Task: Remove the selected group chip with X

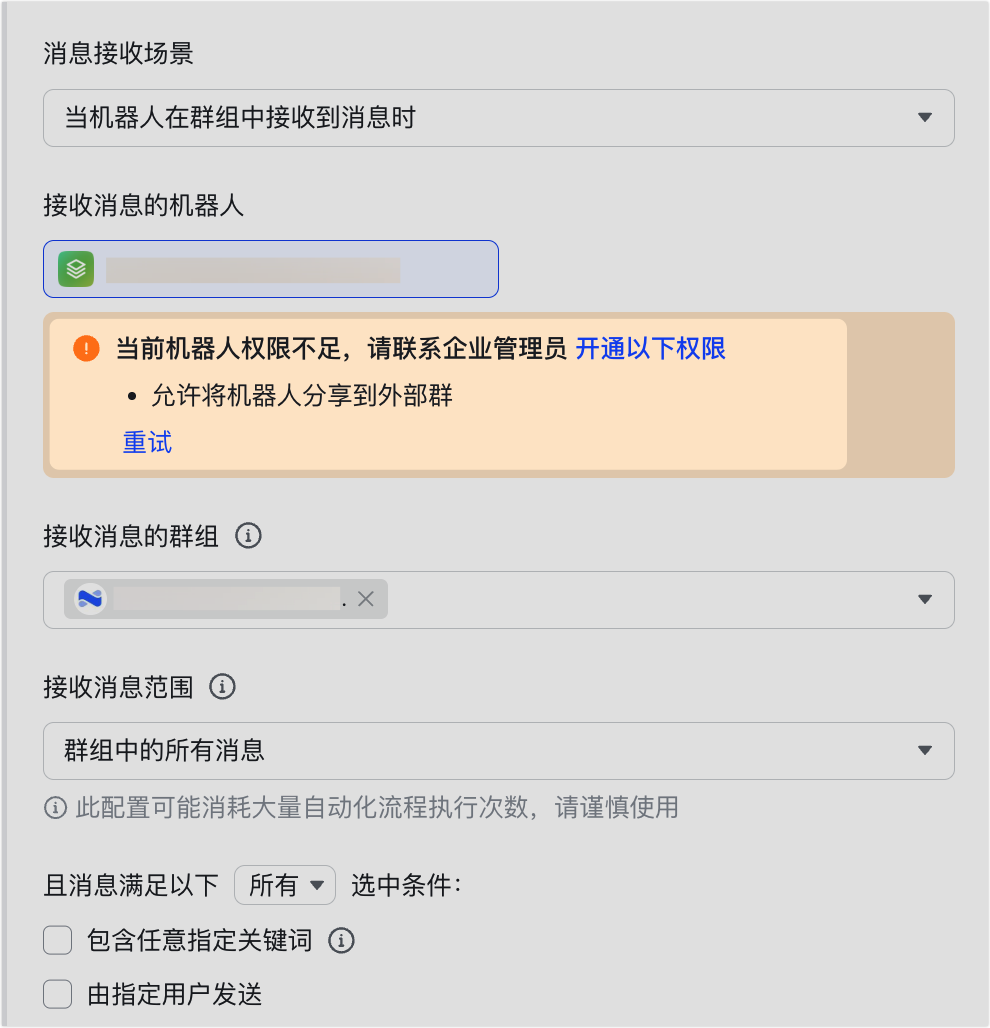Action: (365, 599)
